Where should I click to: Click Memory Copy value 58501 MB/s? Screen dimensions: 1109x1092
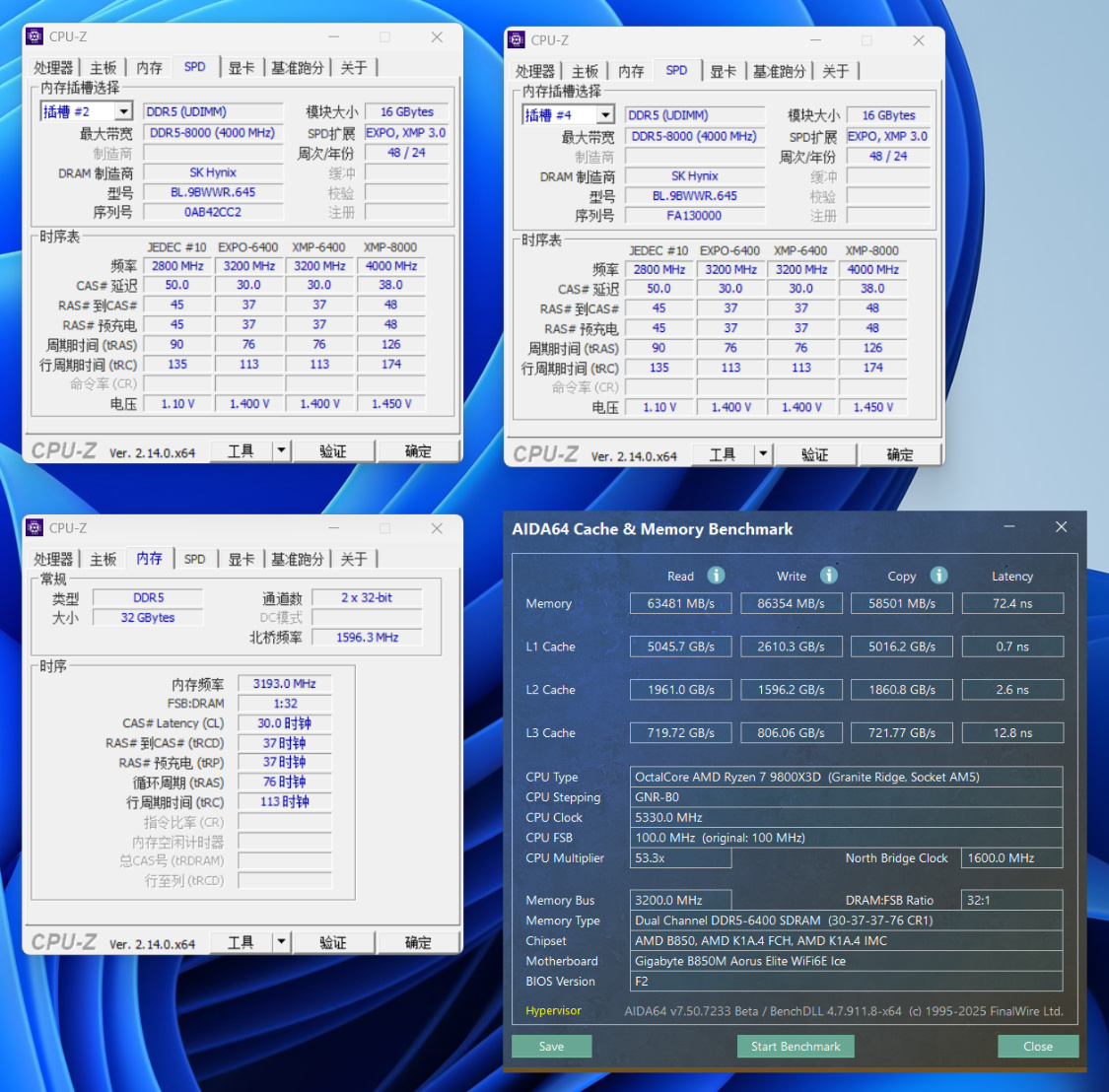click(x=902, y=603)
